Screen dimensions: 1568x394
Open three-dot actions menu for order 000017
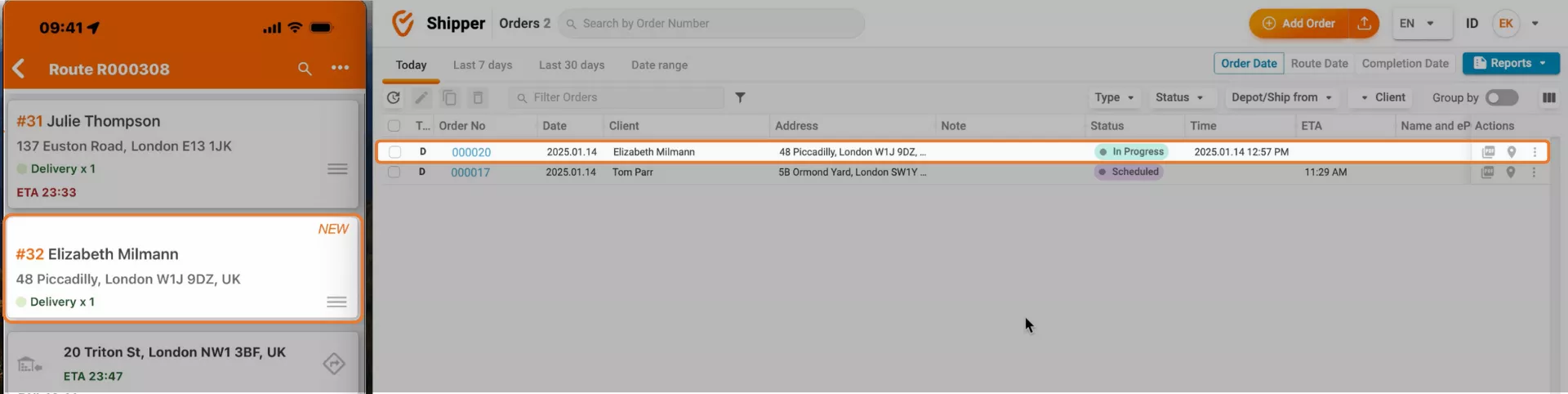[x=1534, y=172]
